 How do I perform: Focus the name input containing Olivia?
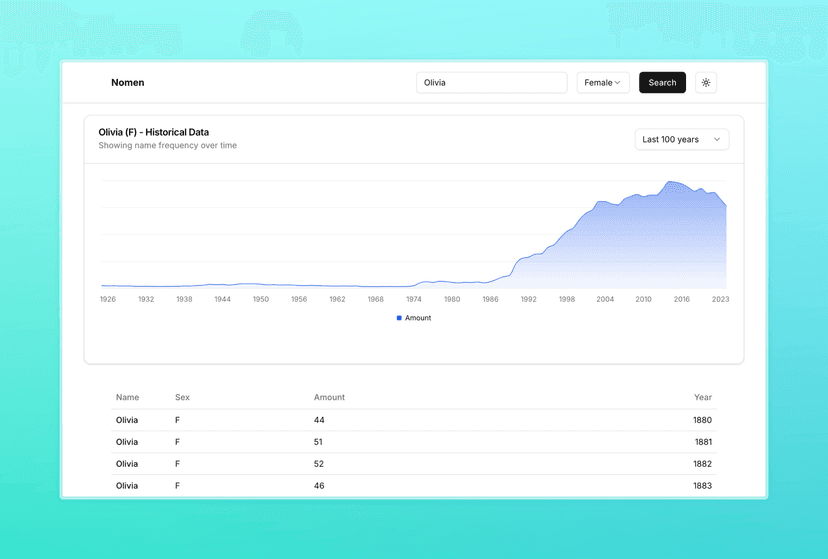[x=491, y=83]
